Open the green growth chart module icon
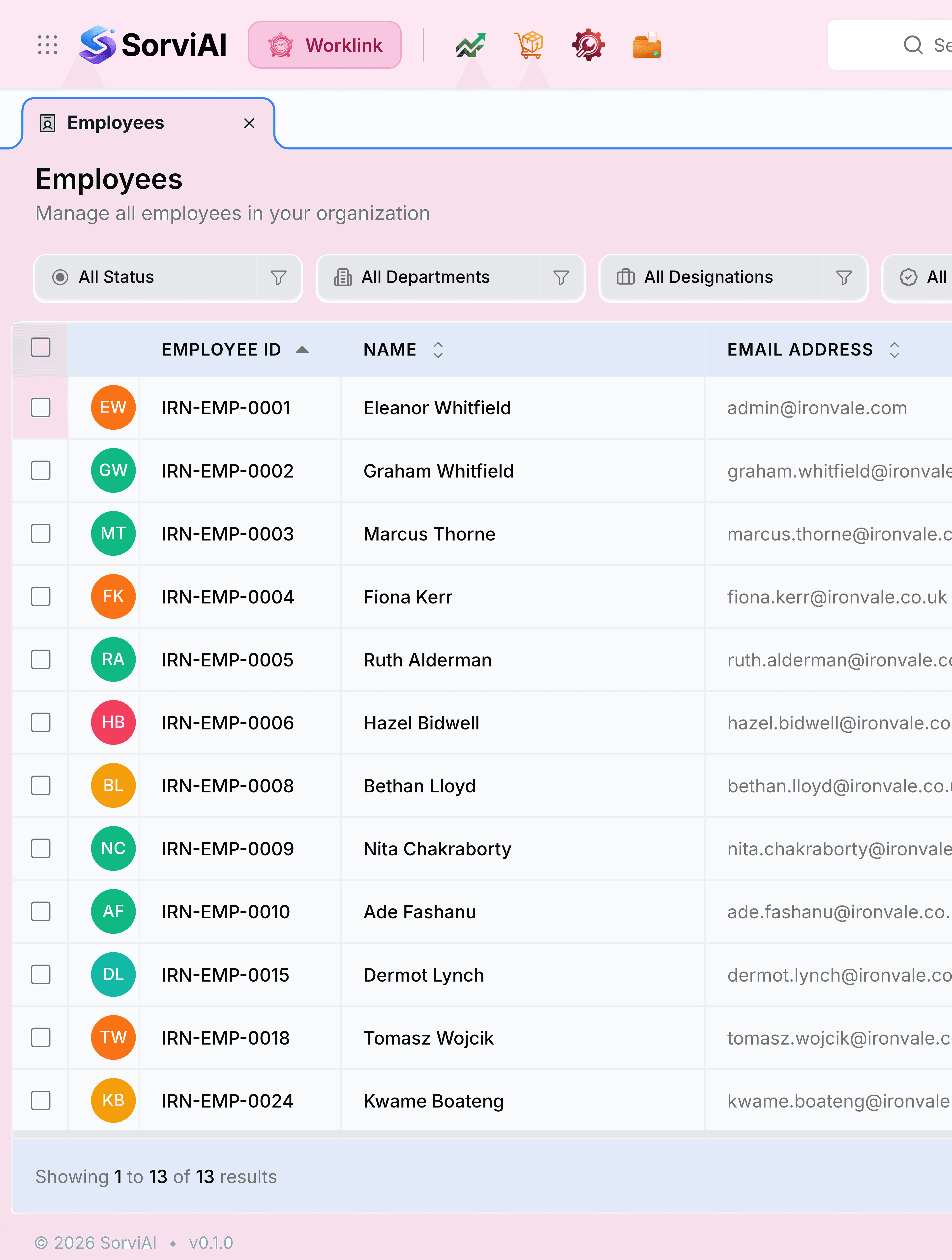This screenshot has height=1260, width=952. click(471, 45)
